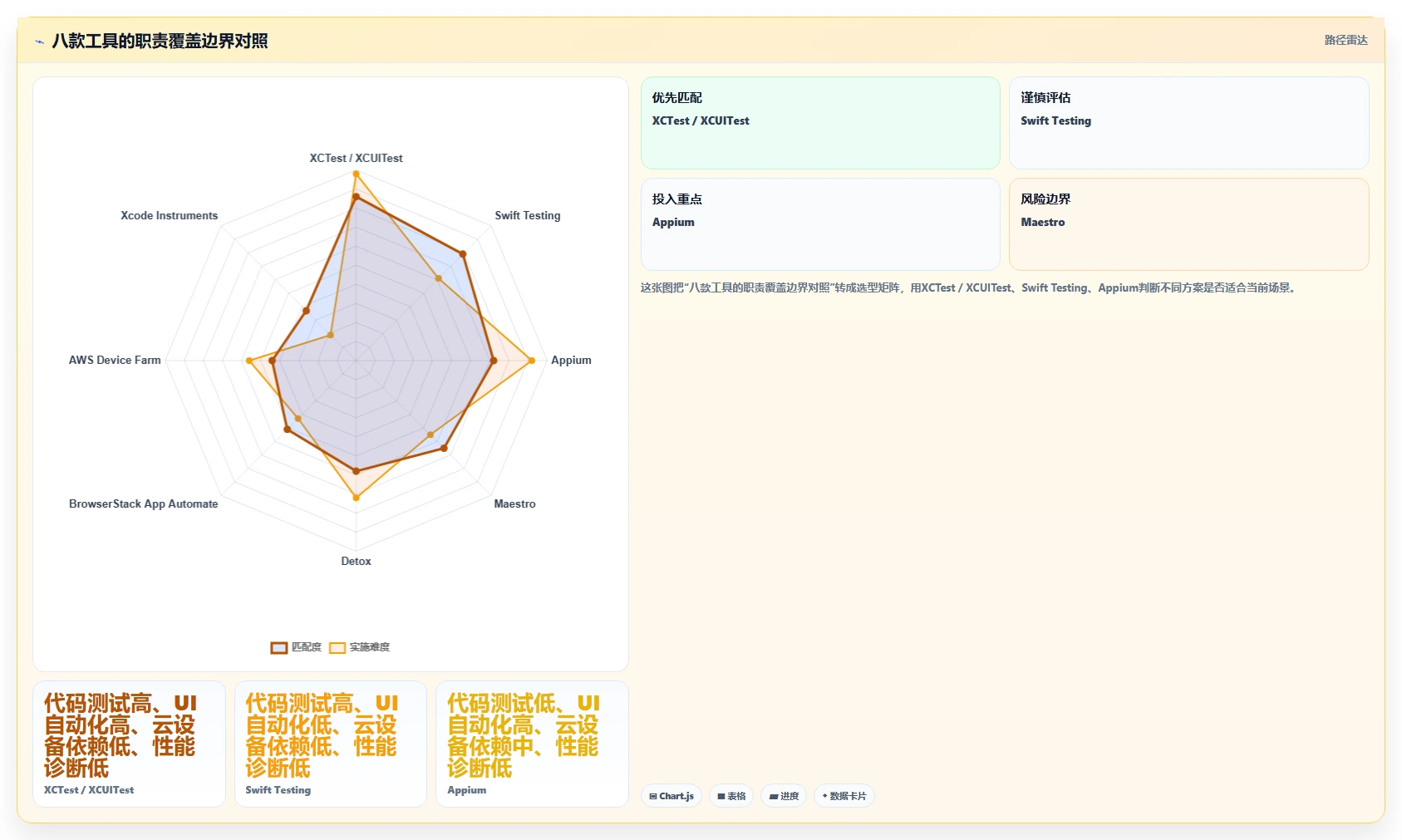
Task: Click the orange 实施难度 point on Detox axis
Action: pos(356,498)
